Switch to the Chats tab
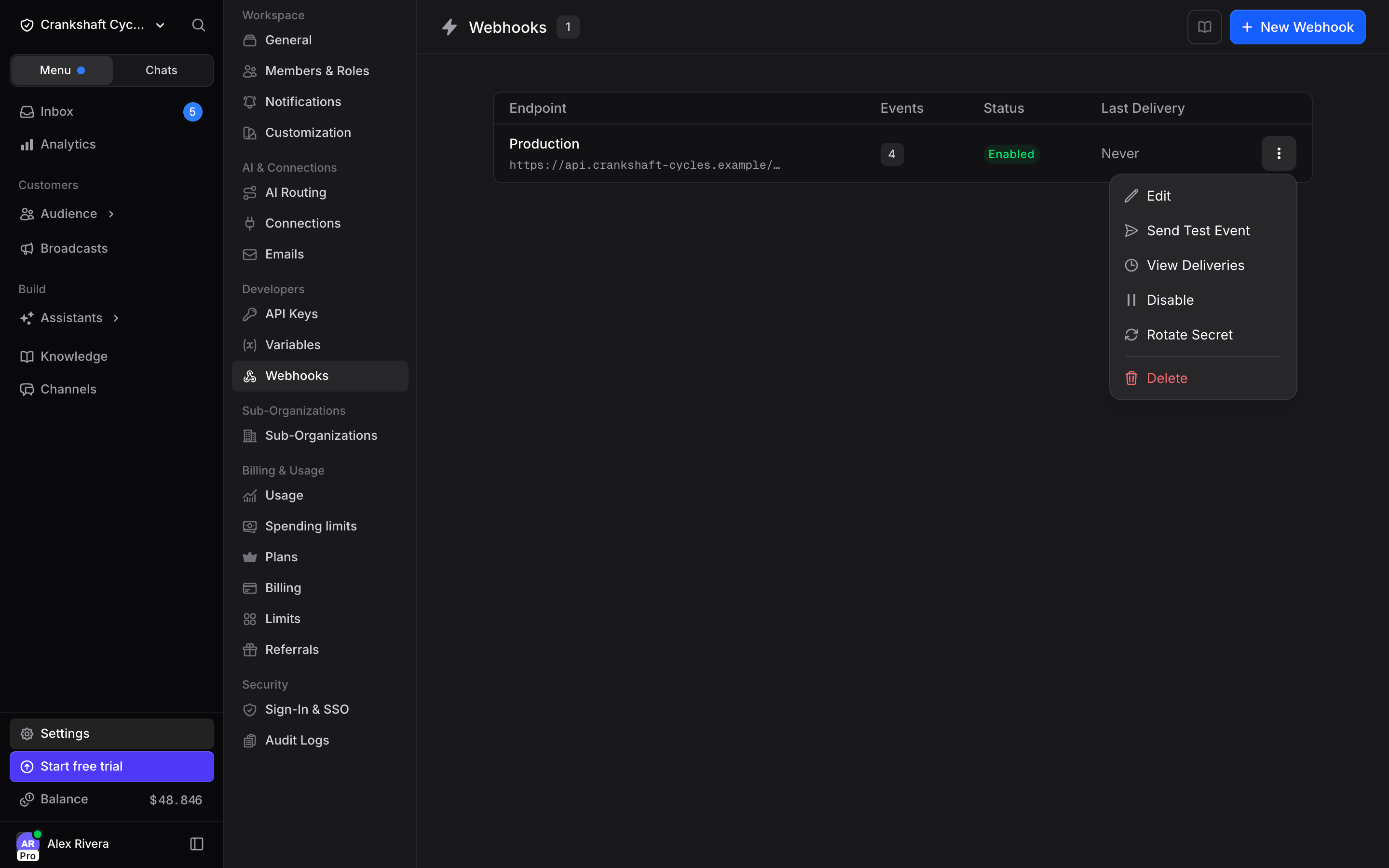This screenshot has width=1389, height=868. (161, 70)
